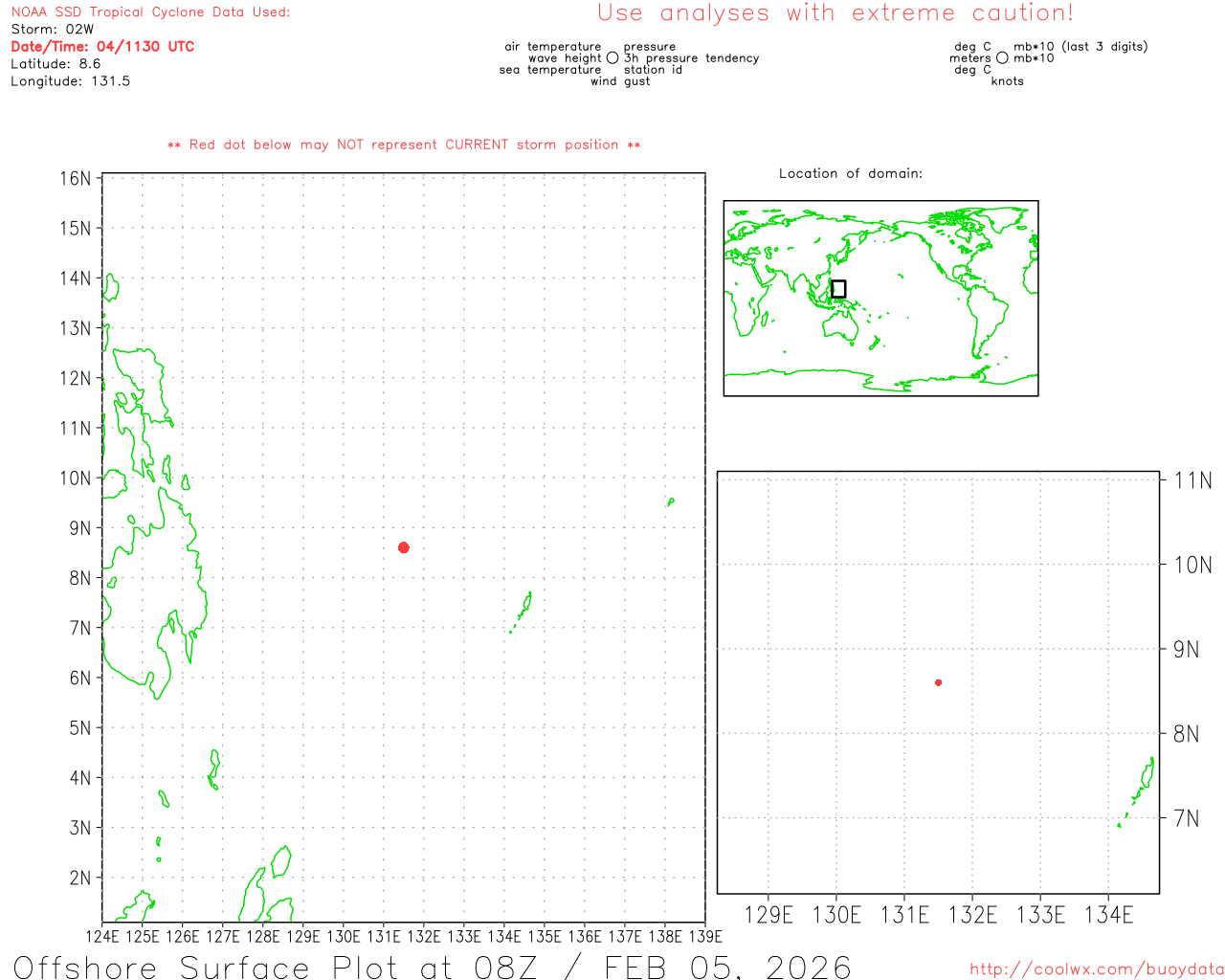
Task: Click the Offshore Surface Plot title text
Action: [x=432, y=967]
